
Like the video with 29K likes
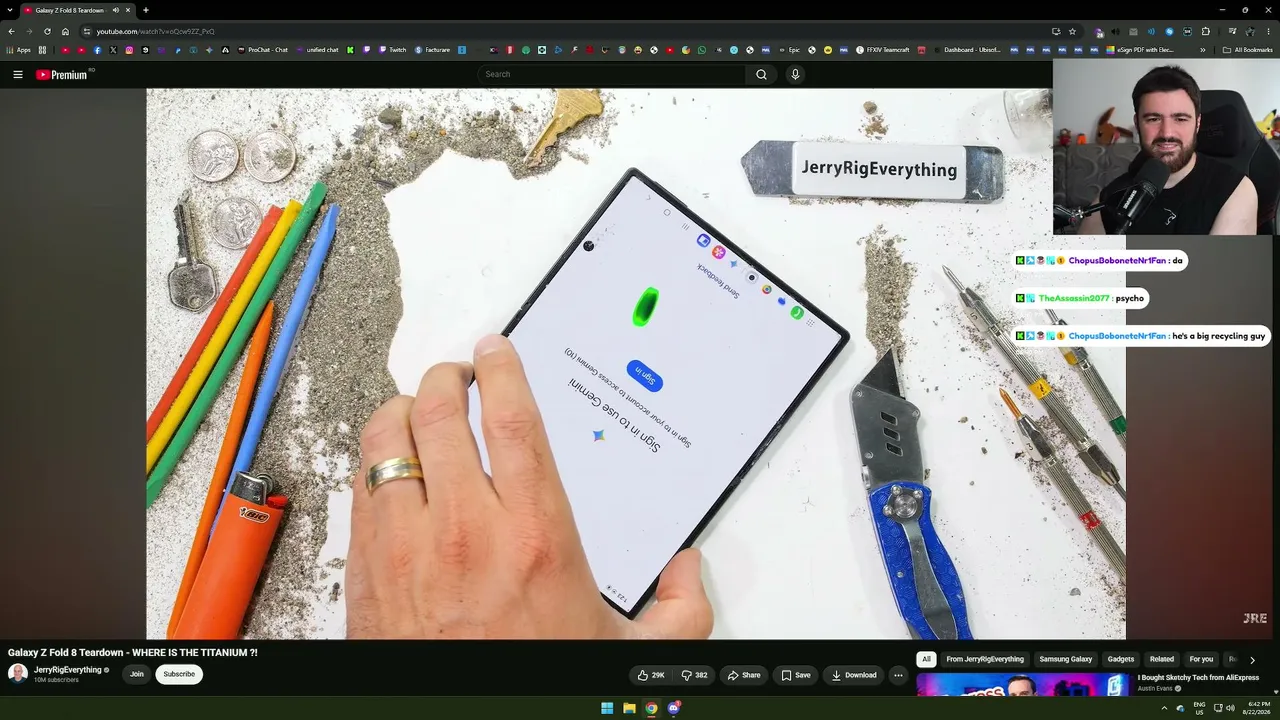pyautogui.click(x=651, y=675)
